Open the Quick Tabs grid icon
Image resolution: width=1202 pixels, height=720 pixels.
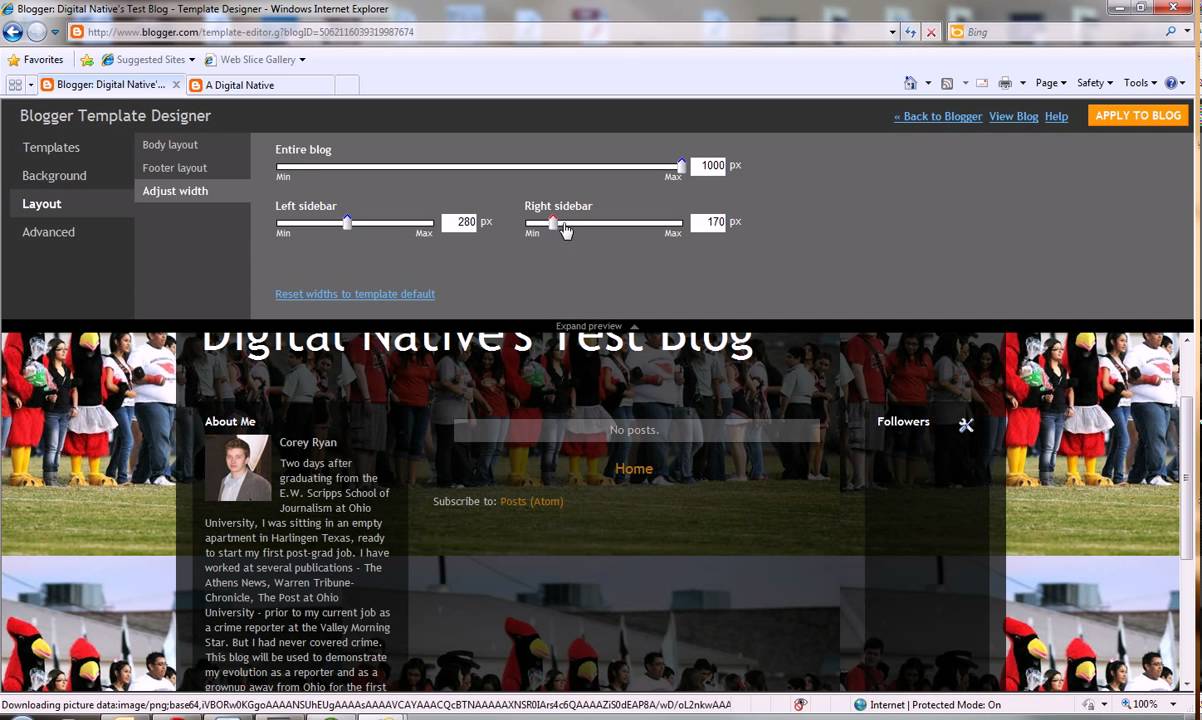click(15, 85)
